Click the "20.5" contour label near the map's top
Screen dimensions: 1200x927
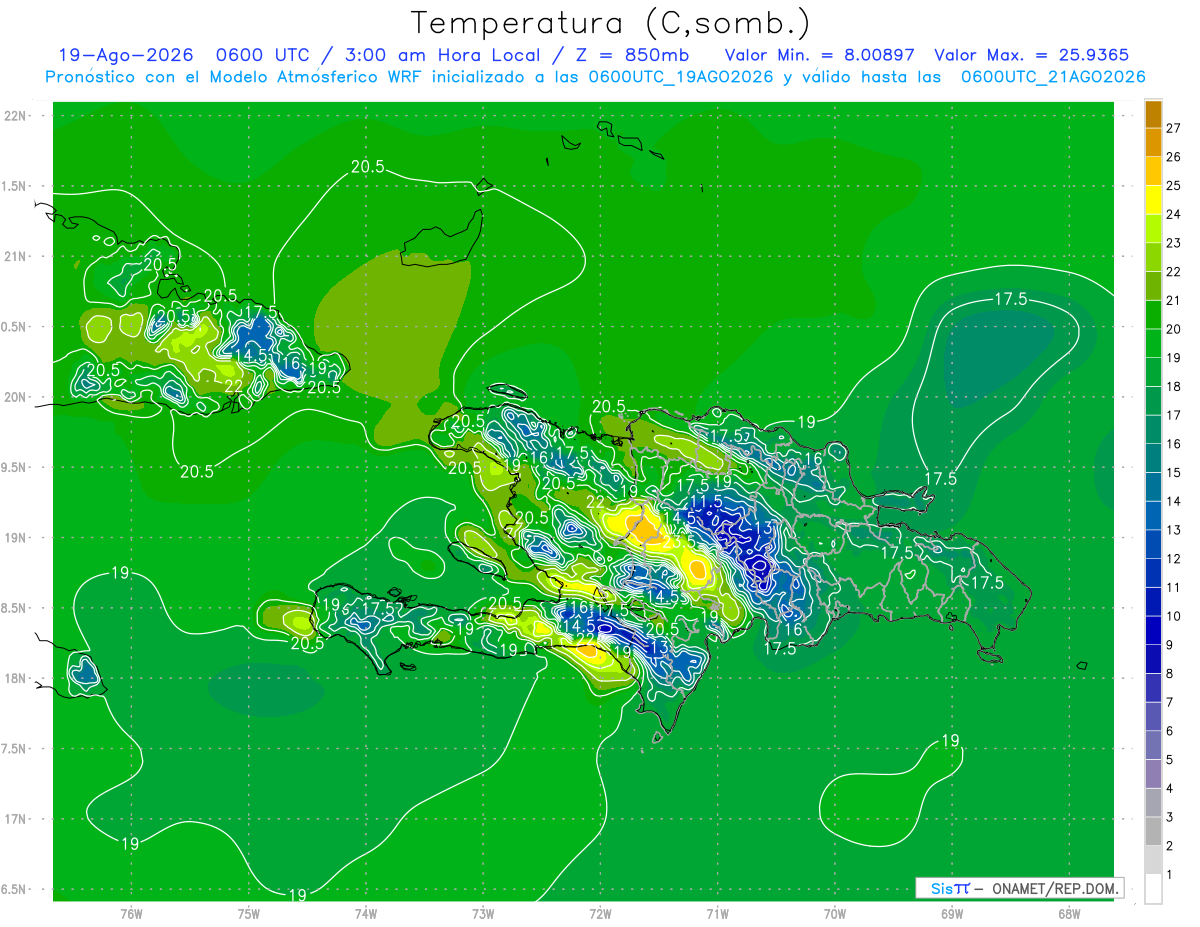coord(367,167)
